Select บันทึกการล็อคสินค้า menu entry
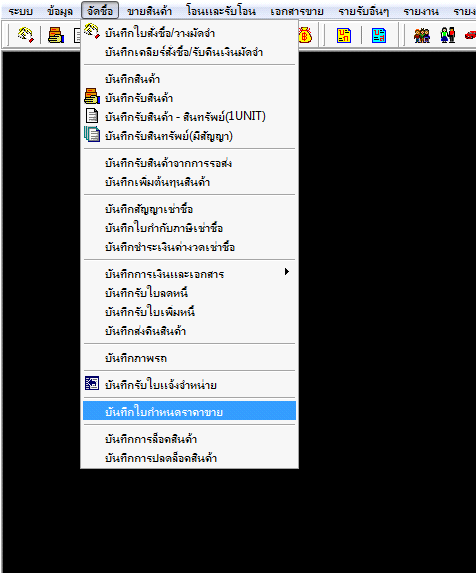This screenshot has height=573, width=476. pyautogui.click(x=189, y=439)
